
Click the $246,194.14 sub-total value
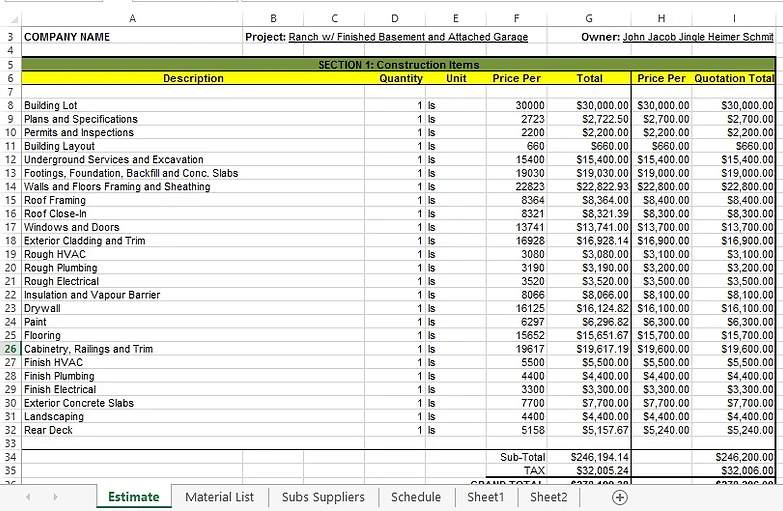point(589,457)
